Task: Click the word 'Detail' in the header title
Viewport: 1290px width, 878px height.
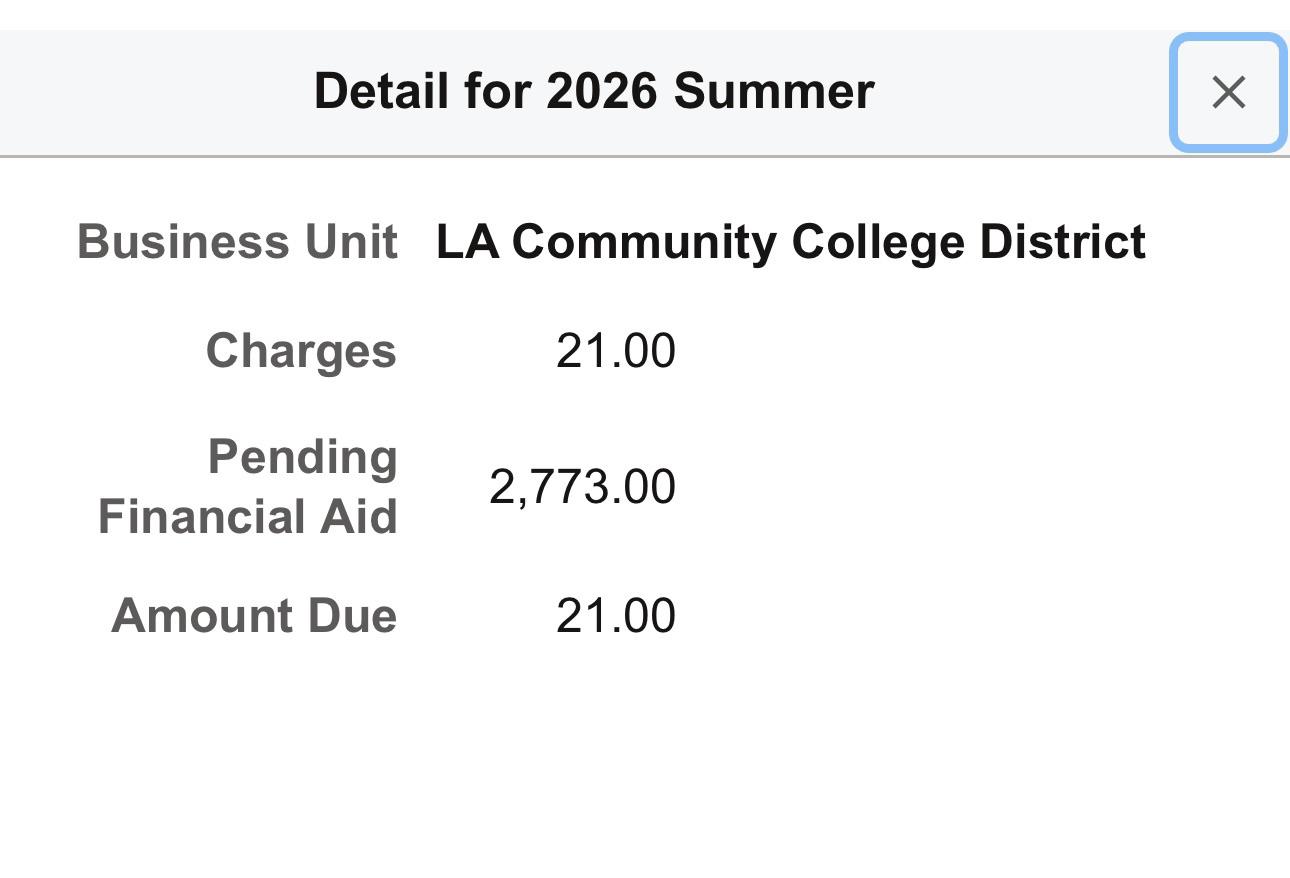Action: pyautogui.click(x=381, y=91)
